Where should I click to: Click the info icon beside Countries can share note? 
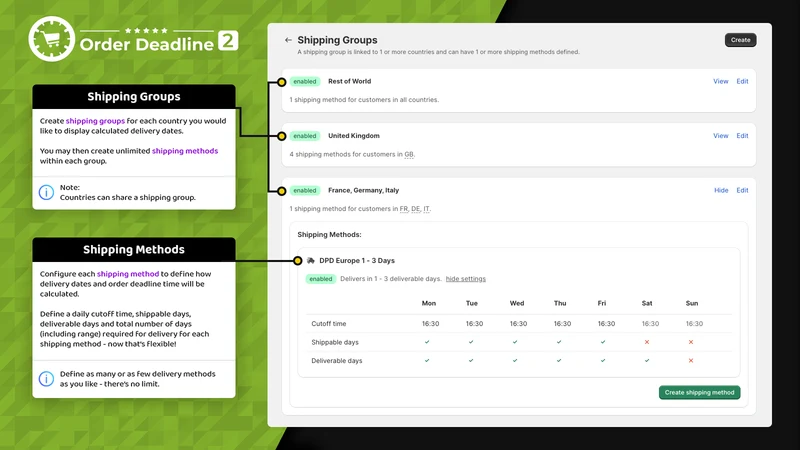click(46, 192)
